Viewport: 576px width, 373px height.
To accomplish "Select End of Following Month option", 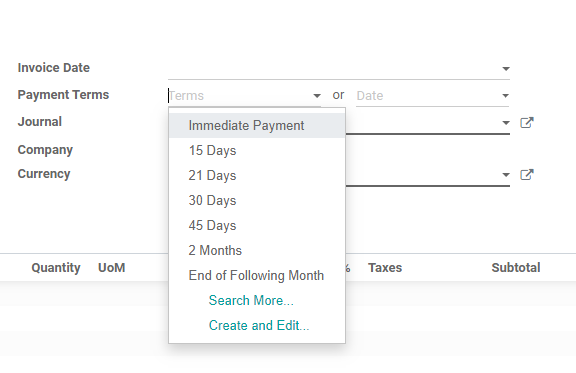I will click(x=257, y=276).
